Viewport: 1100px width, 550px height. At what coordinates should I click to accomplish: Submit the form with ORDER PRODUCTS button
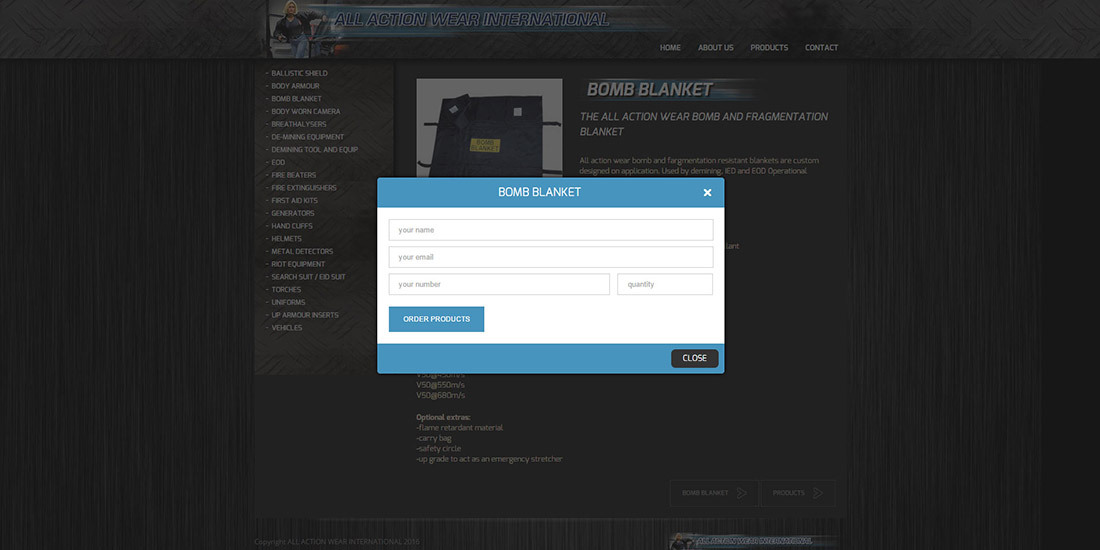436,319
